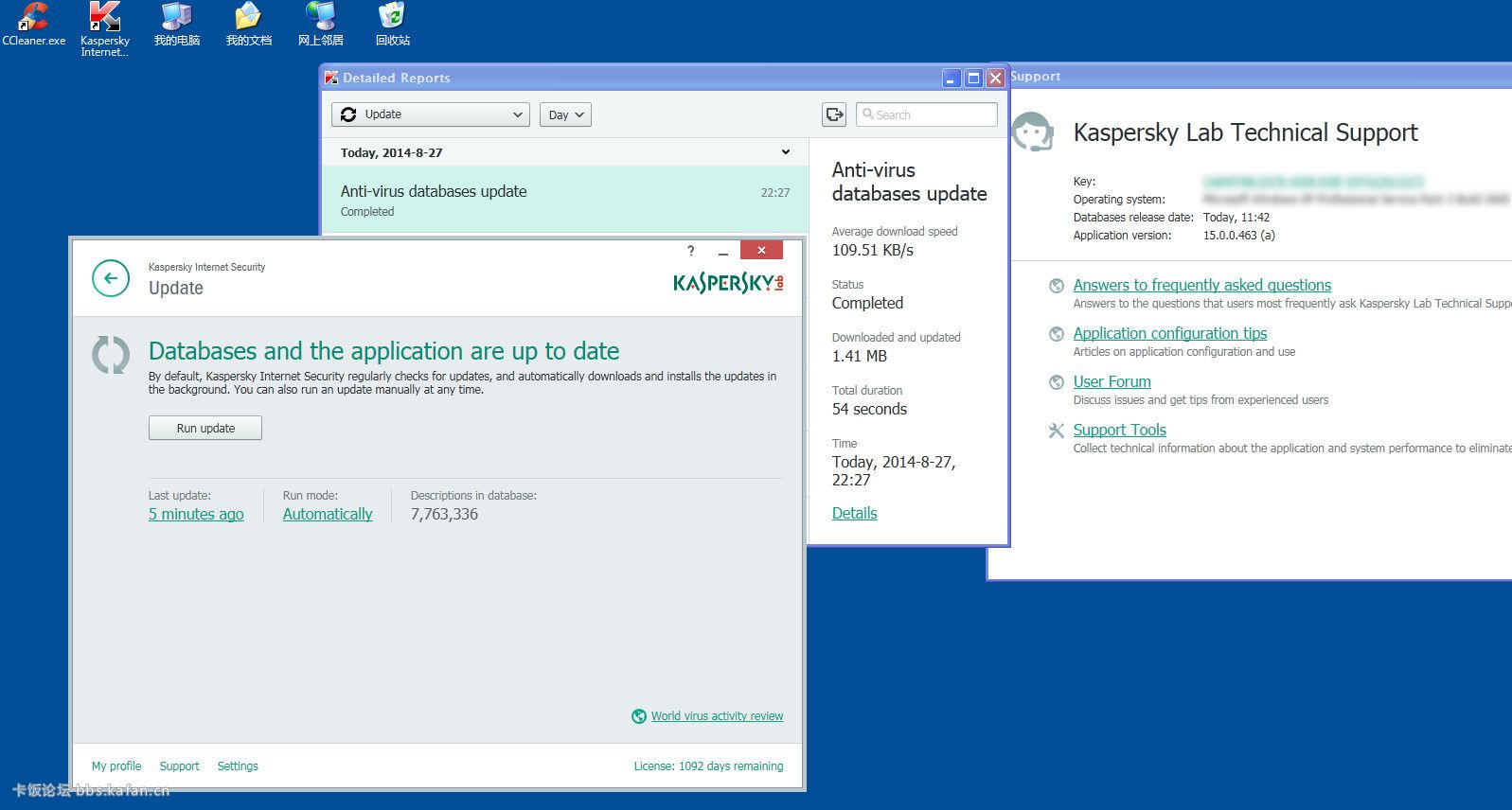Open Settings link in footer

(238, 766)
